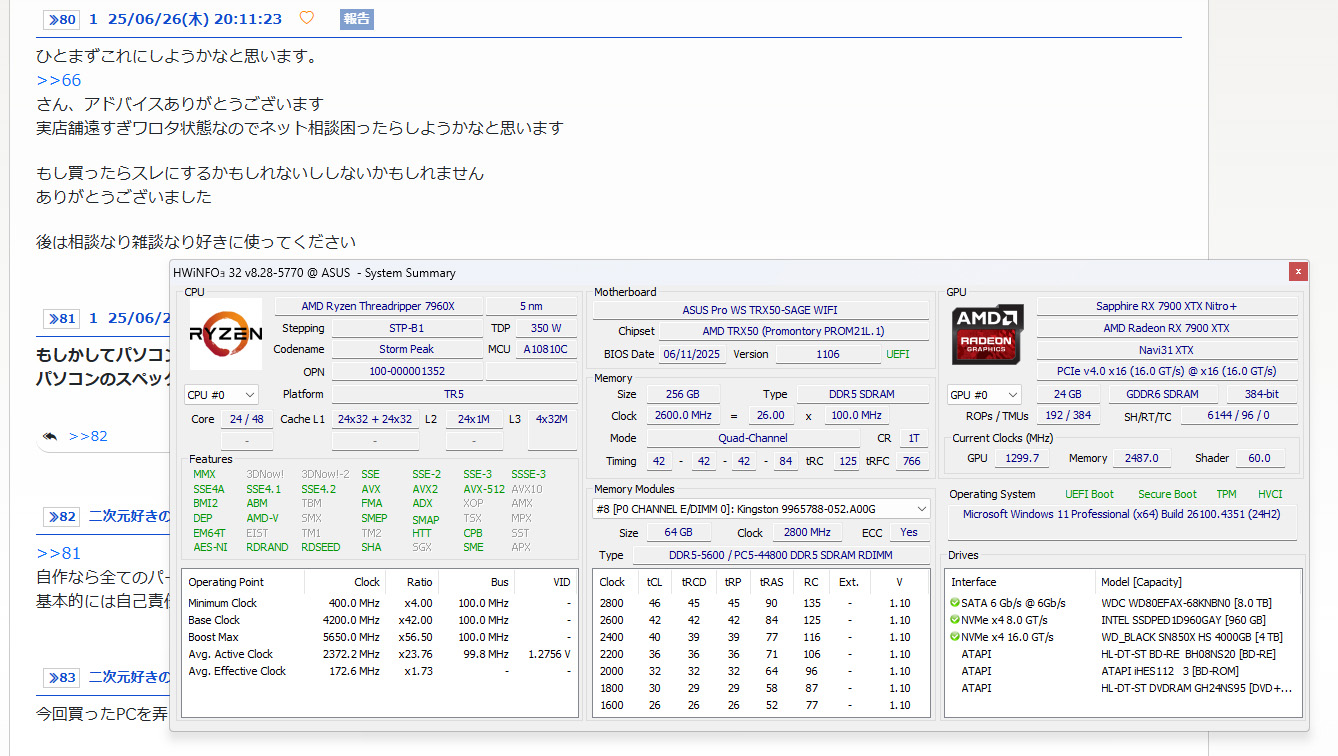Click green check icon beside SATA 6 Gb/s drive

tap(954, 603)
